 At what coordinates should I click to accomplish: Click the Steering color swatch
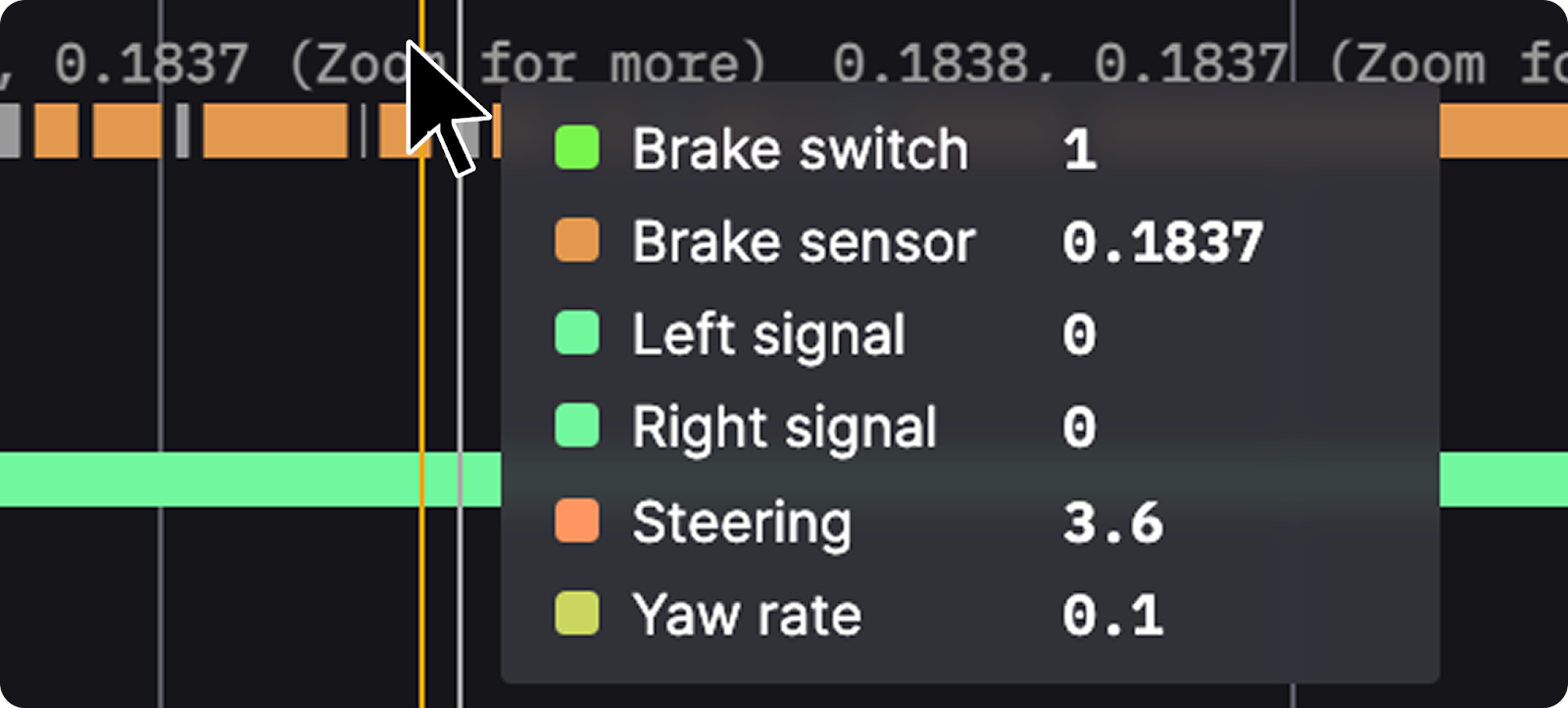(x=576, y=521)
